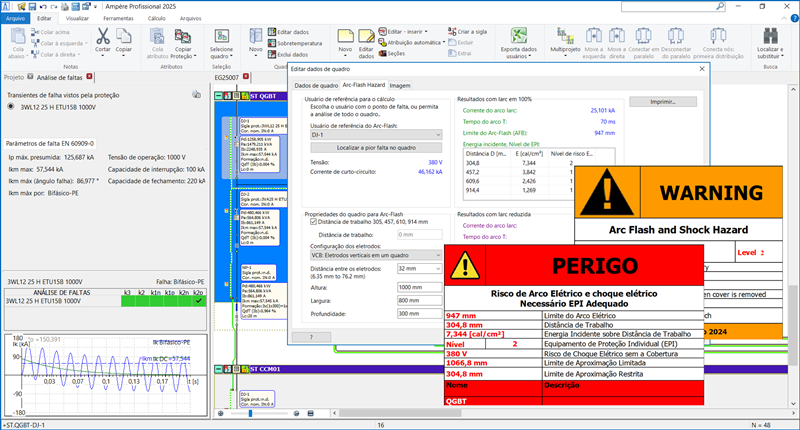Expand the quick access toolbar customize arrow
This screenshot has height=430, width=800.
95,7
